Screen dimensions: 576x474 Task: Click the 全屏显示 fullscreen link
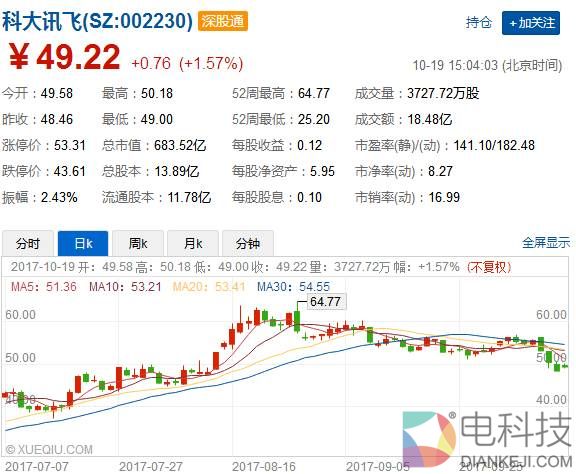(x=546, y=243)
